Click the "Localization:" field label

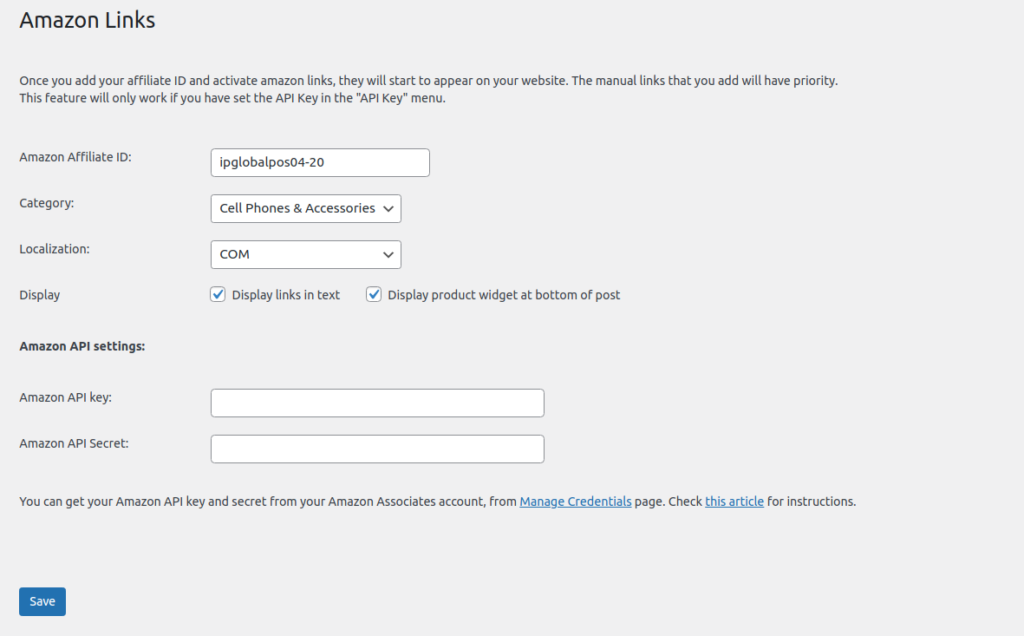(x=54, y=249)
